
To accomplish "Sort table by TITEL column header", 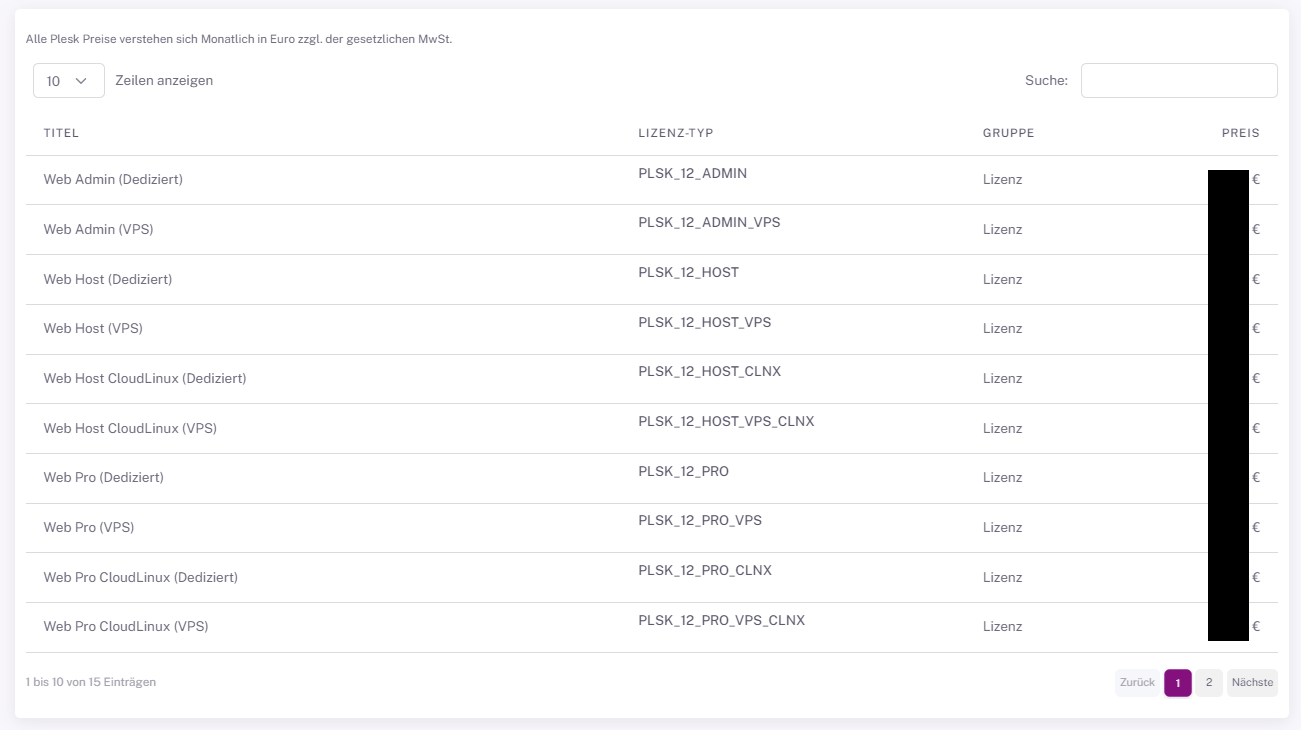I will pos(61,133).
